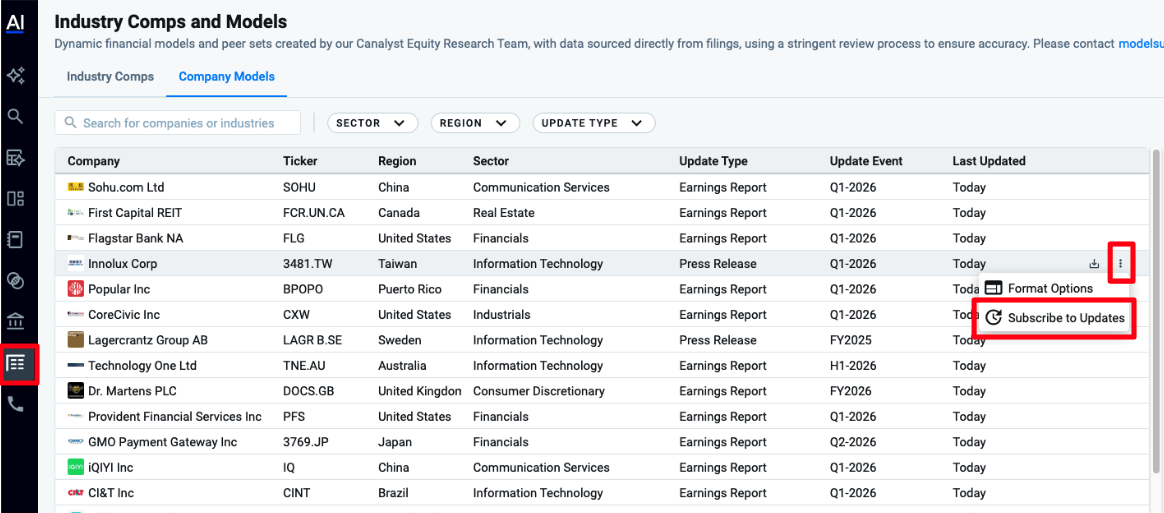
Task: Choose Format Options from the menu
Action: coord(1039,288)
